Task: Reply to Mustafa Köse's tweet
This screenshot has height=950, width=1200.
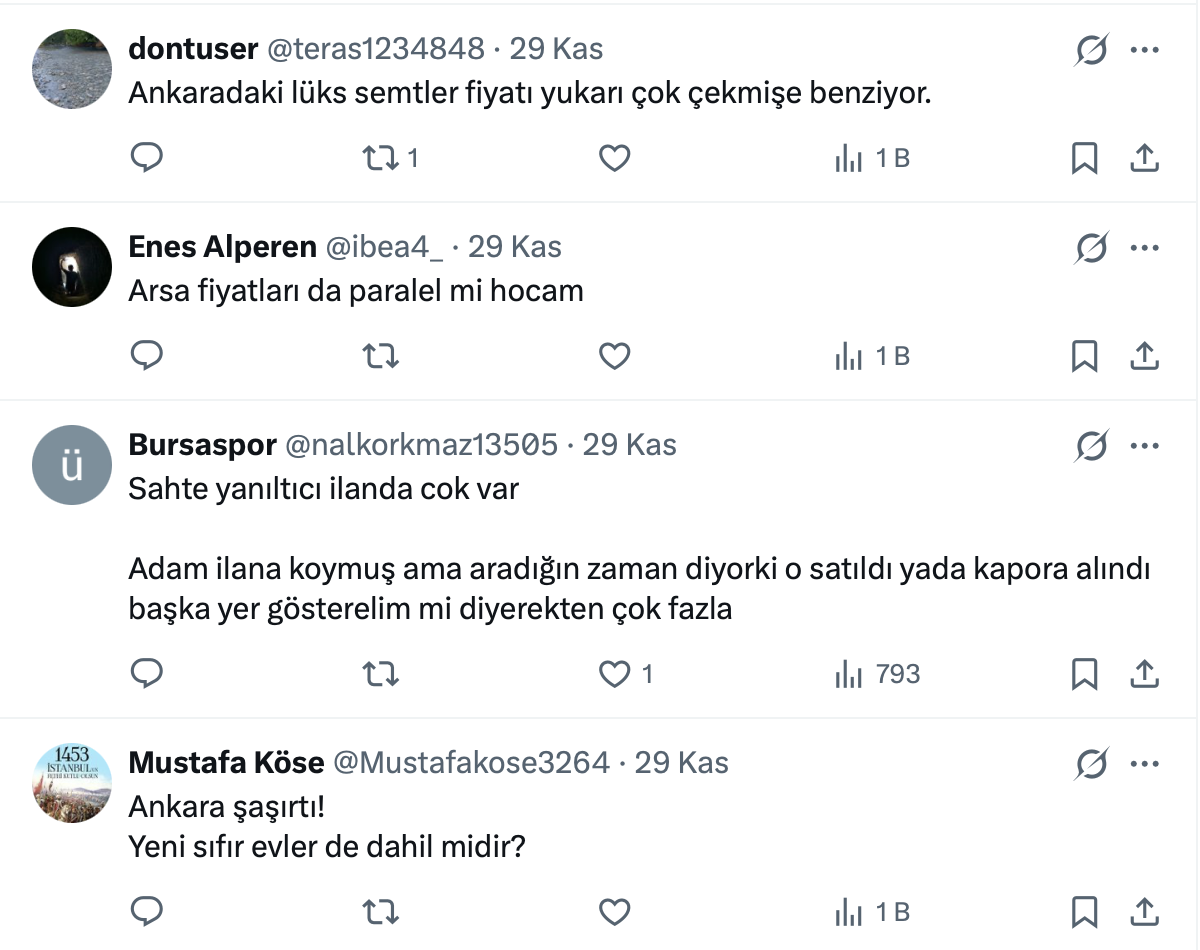Action: coord(147,911)
